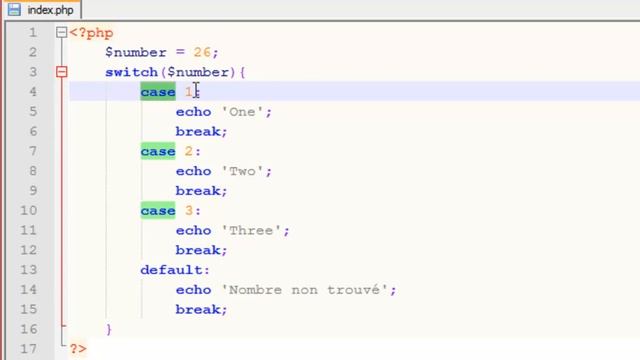
Task: Click the save icon on index.php tab
Action: [14, 10]
